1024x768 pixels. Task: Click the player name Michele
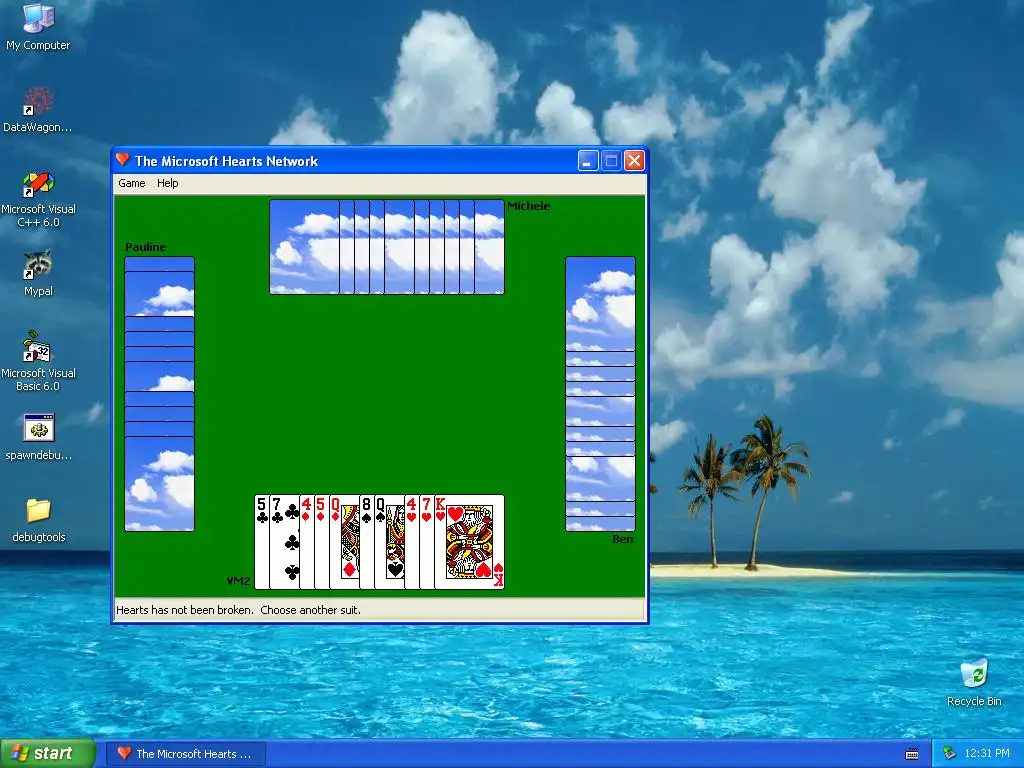pyautogui.click(x=528, y=206)
